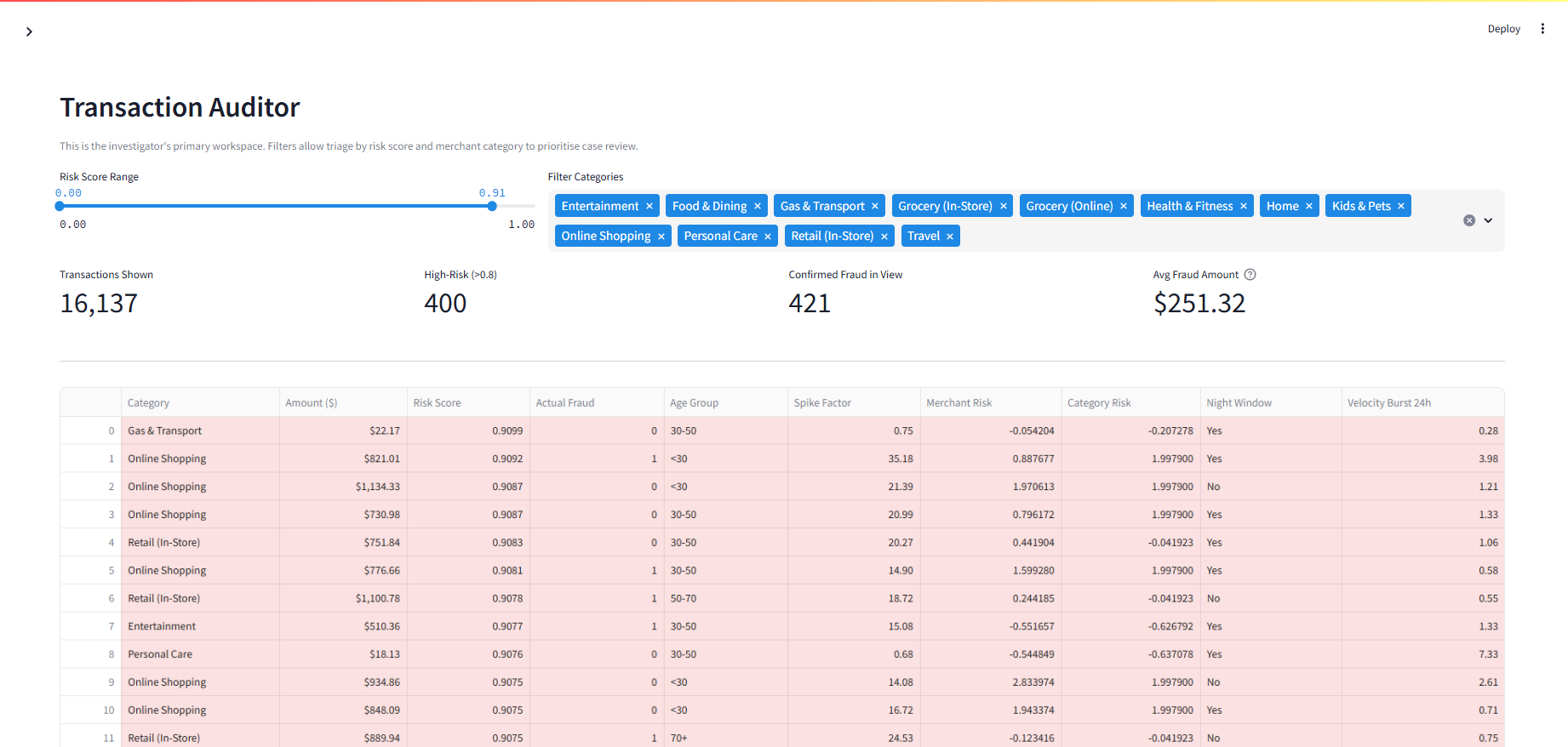Select the row index 5 cell

(91, 570)
